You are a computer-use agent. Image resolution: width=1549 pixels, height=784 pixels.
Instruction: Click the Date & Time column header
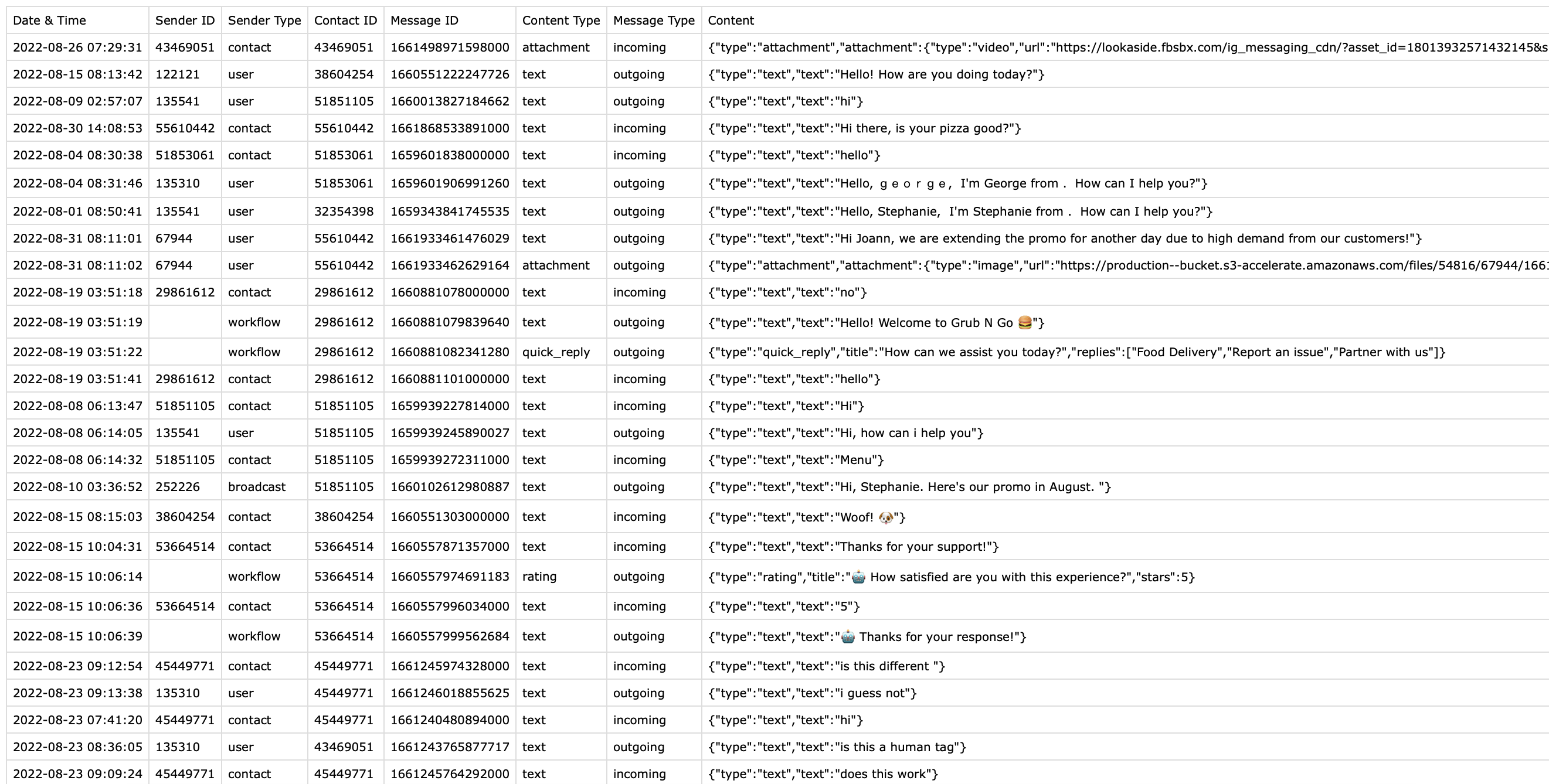tap(49, 21)
